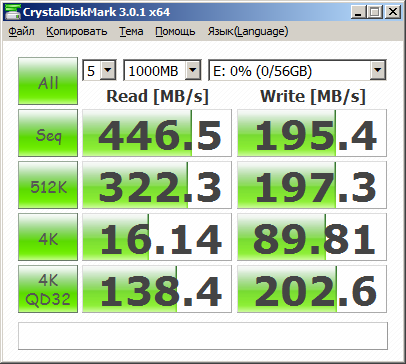Screen dimensions: 406x364
Task: Click the CrystalDiskMark title bar icon
Action: [x=12, y=13]
